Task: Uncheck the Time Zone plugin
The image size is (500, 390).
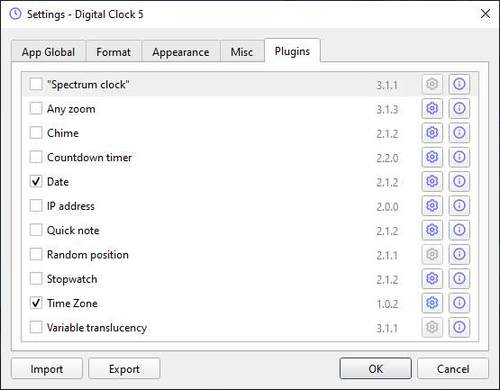Action: click(x=36, y=303)
